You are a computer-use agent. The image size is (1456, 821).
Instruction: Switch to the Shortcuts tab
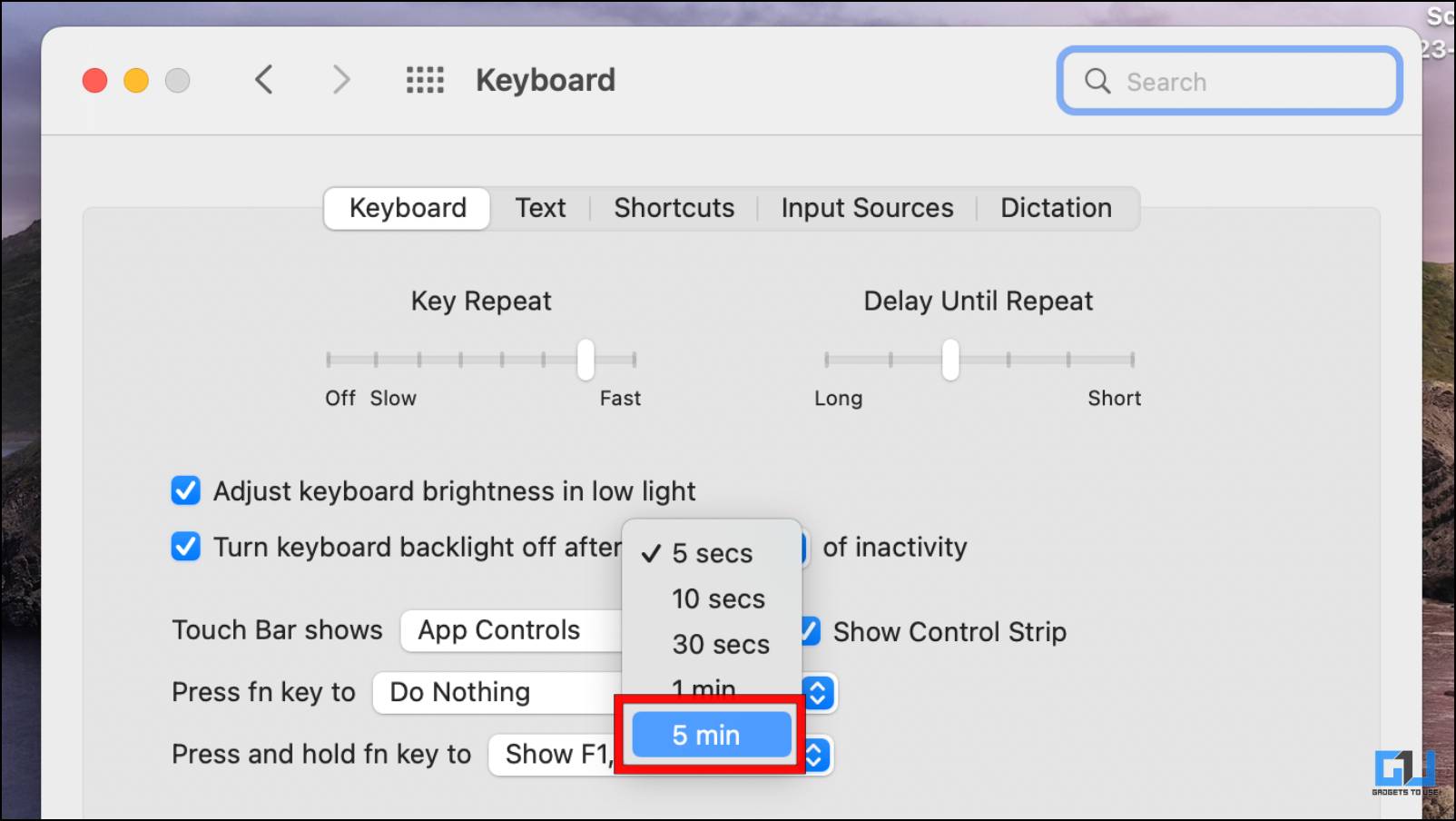click(x=674, y=208)
